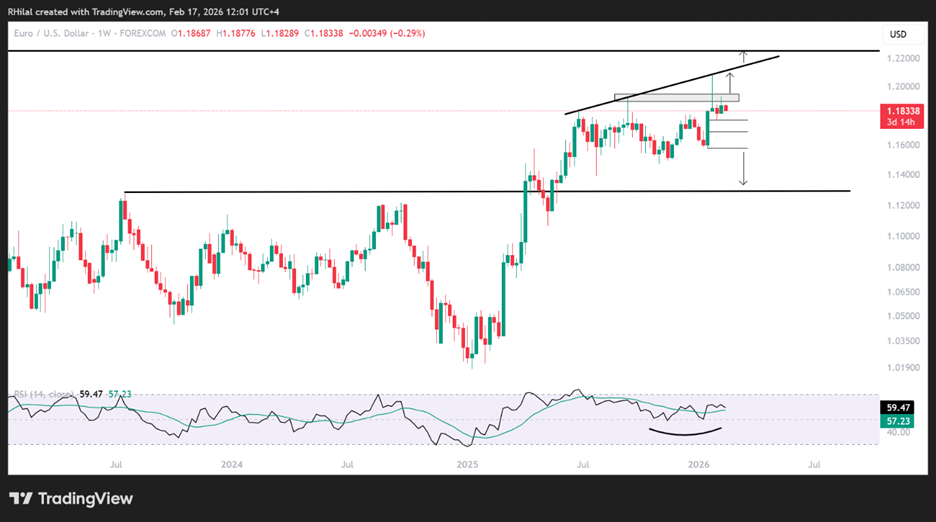The width and height of the screenshot is (936, 522).
Task: Click the FOREXCOM source label
Action: tap(143, 33)
